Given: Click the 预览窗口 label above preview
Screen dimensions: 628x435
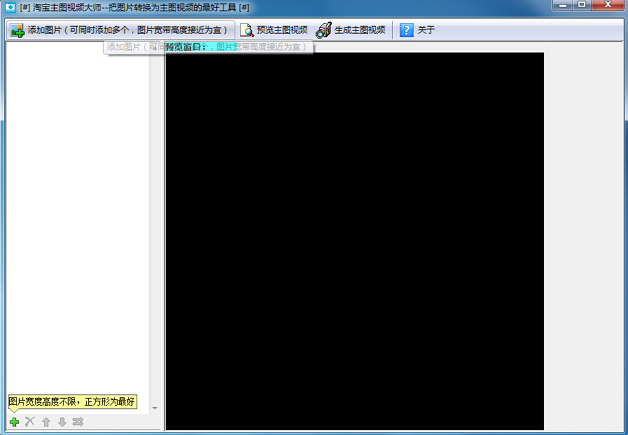Looking at the screenshot, I should [186, 47].
